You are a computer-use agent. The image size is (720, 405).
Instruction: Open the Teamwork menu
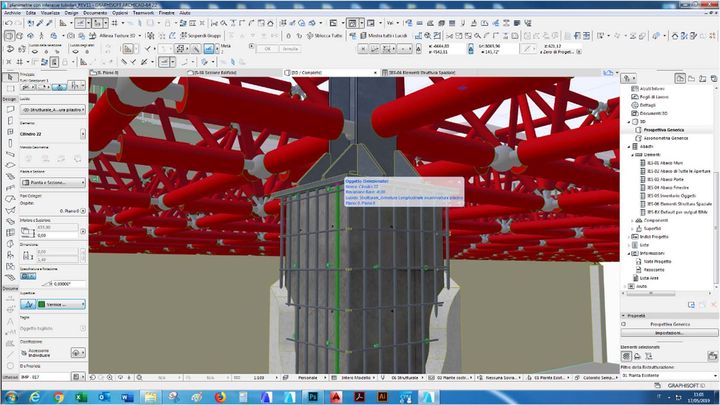(143, 13)
